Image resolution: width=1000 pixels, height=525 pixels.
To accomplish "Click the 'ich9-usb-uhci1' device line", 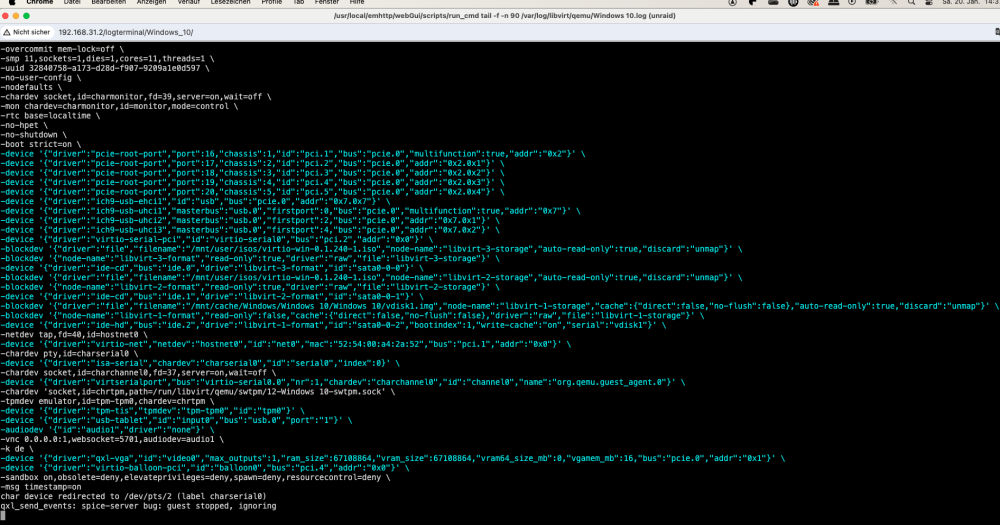I will [290, 211].
